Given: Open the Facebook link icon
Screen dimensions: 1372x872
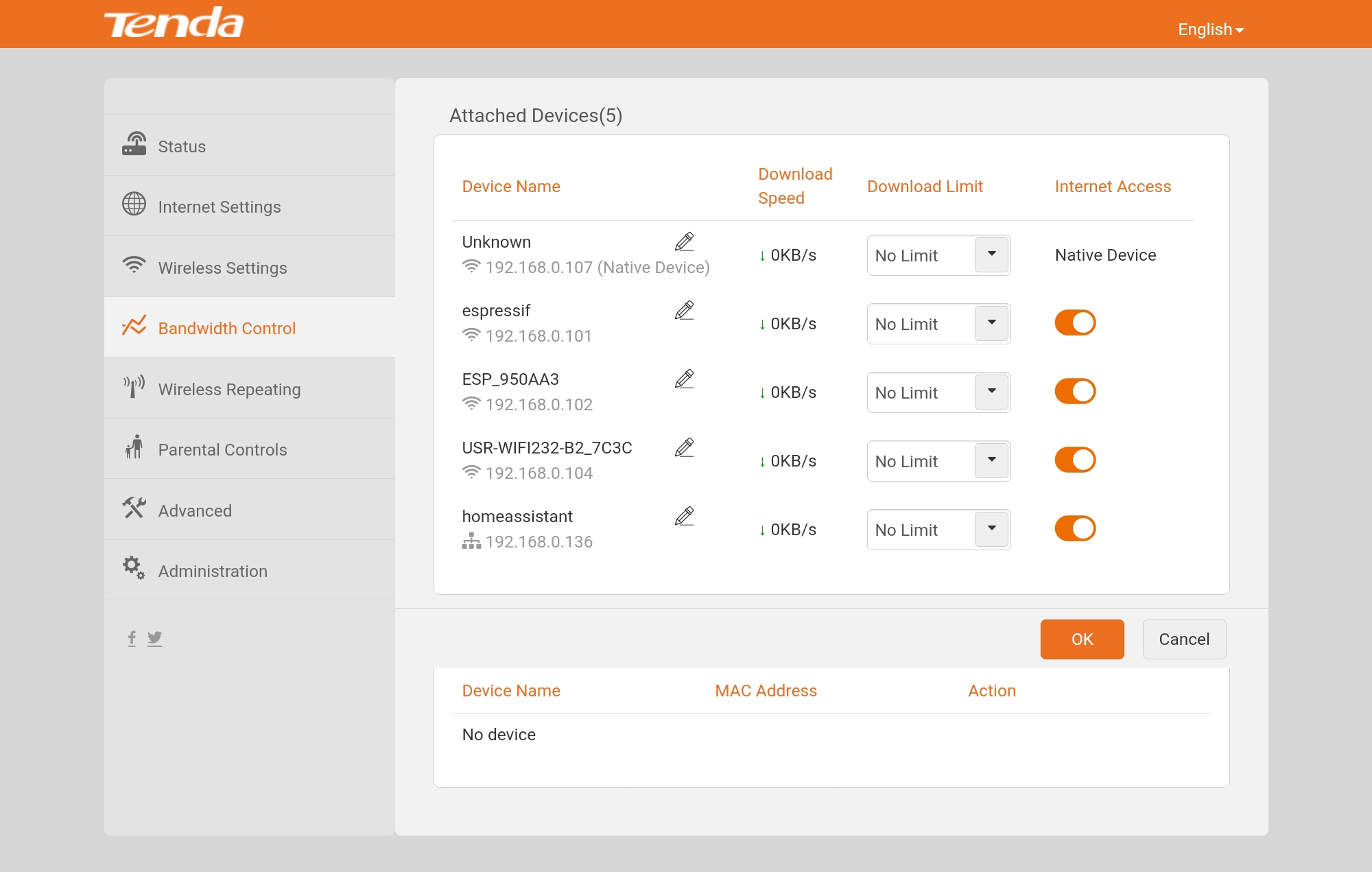Looking at the screenshot, I should click(x=132, y=638).
